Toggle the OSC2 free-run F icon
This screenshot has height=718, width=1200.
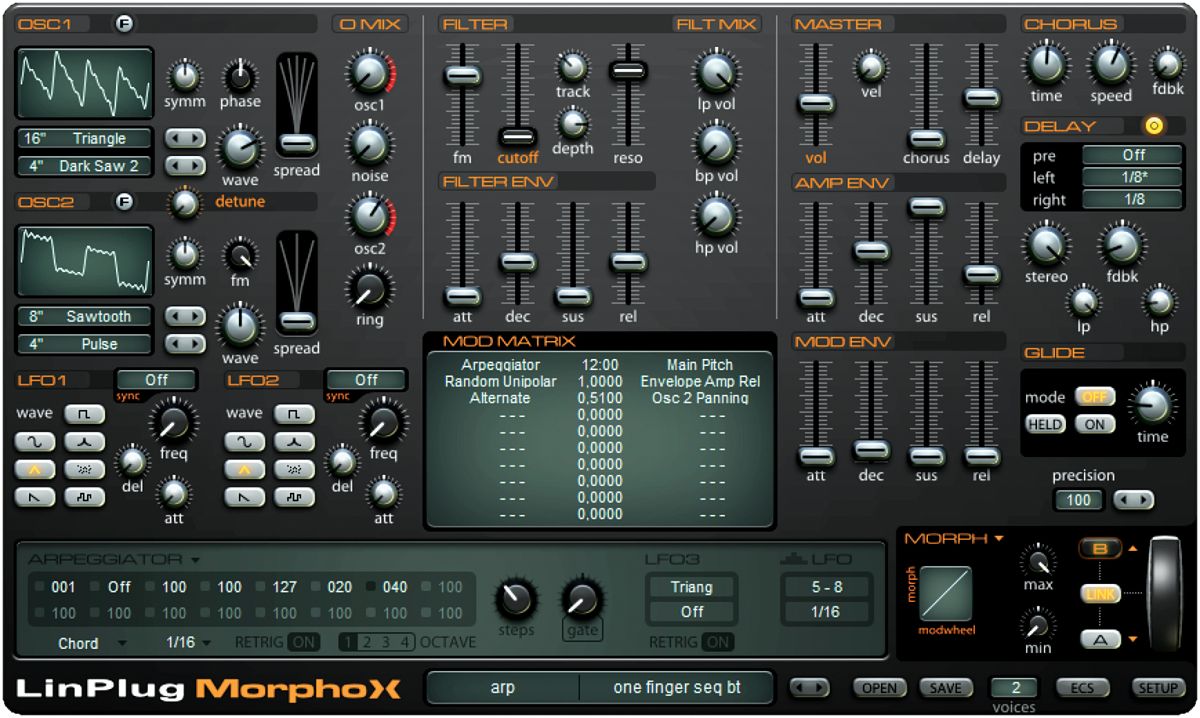(x=123, y=202)
